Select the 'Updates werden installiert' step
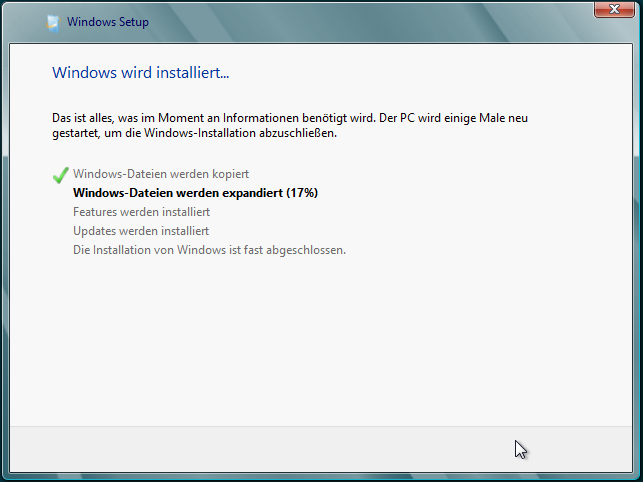The height and width of the screenshot is (482, 643). coord(141,231)
